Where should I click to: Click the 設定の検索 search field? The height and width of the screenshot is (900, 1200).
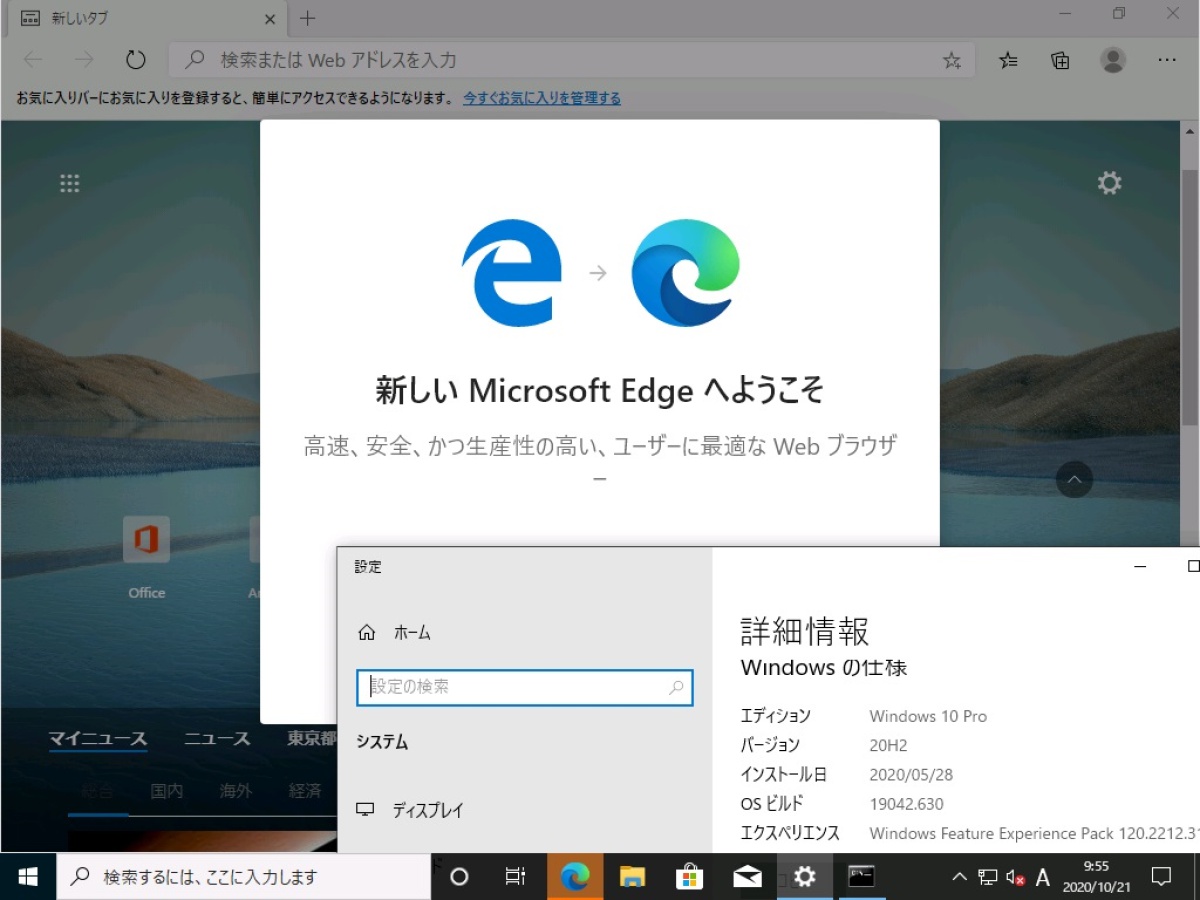(525, 687)
